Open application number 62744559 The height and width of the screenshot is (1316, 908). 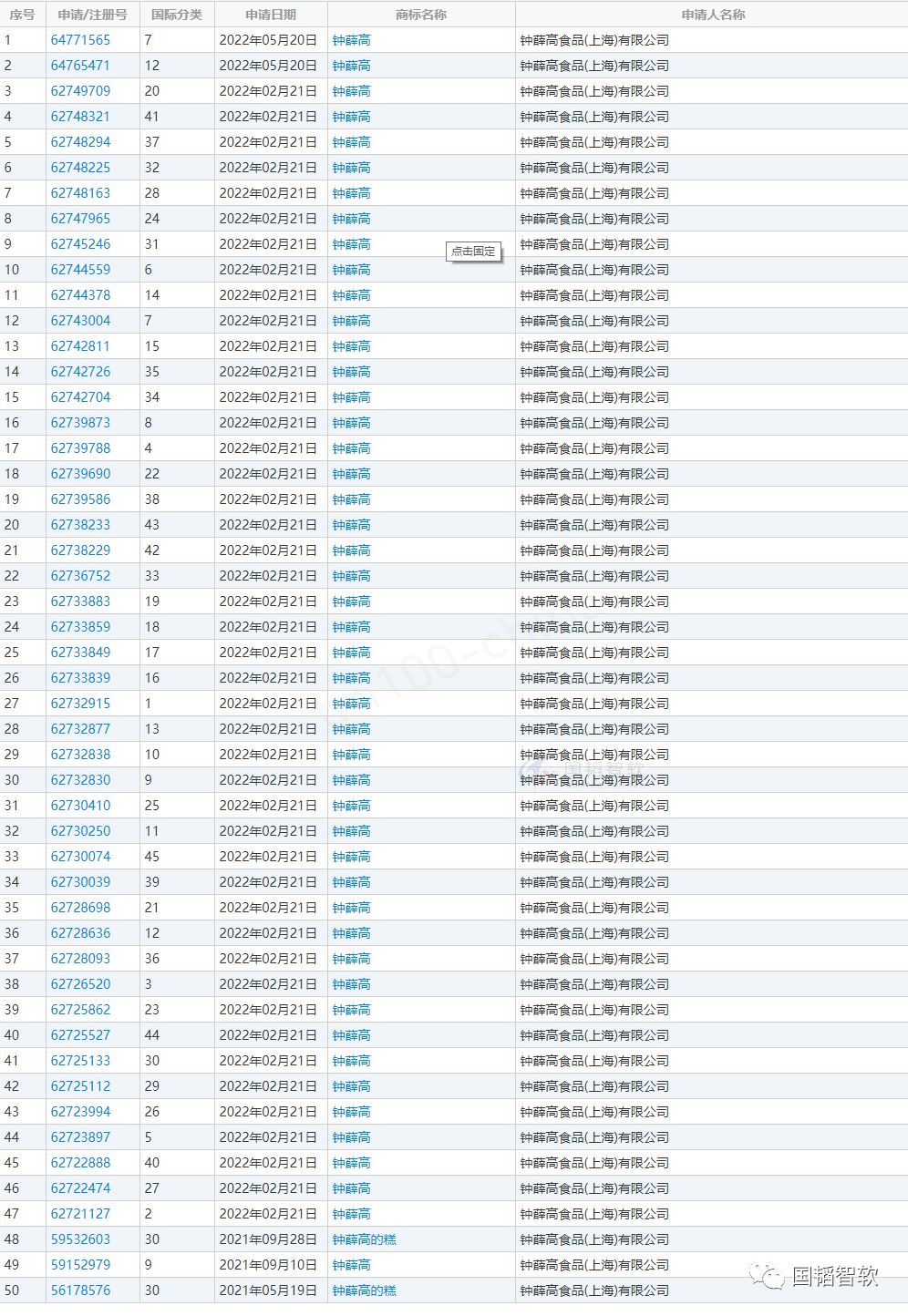tap(80, 270)
